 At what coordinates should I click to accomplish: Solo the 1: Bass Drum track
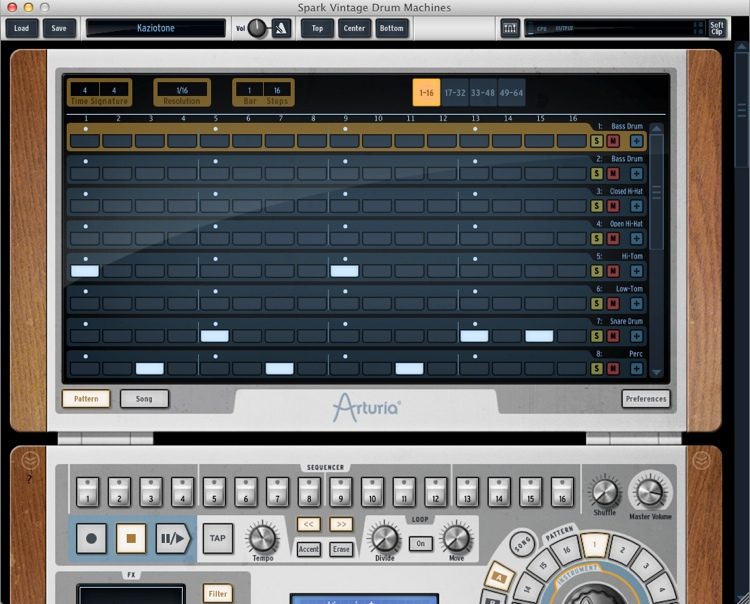(x=596, y=141)
